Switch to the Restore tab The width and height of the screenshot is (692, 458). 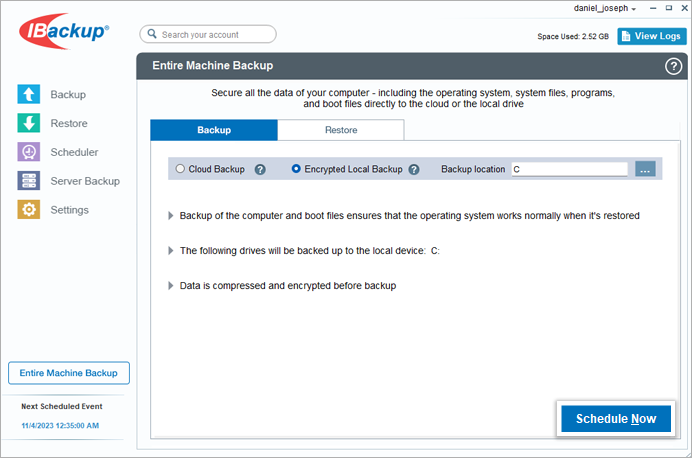(341, 130)
